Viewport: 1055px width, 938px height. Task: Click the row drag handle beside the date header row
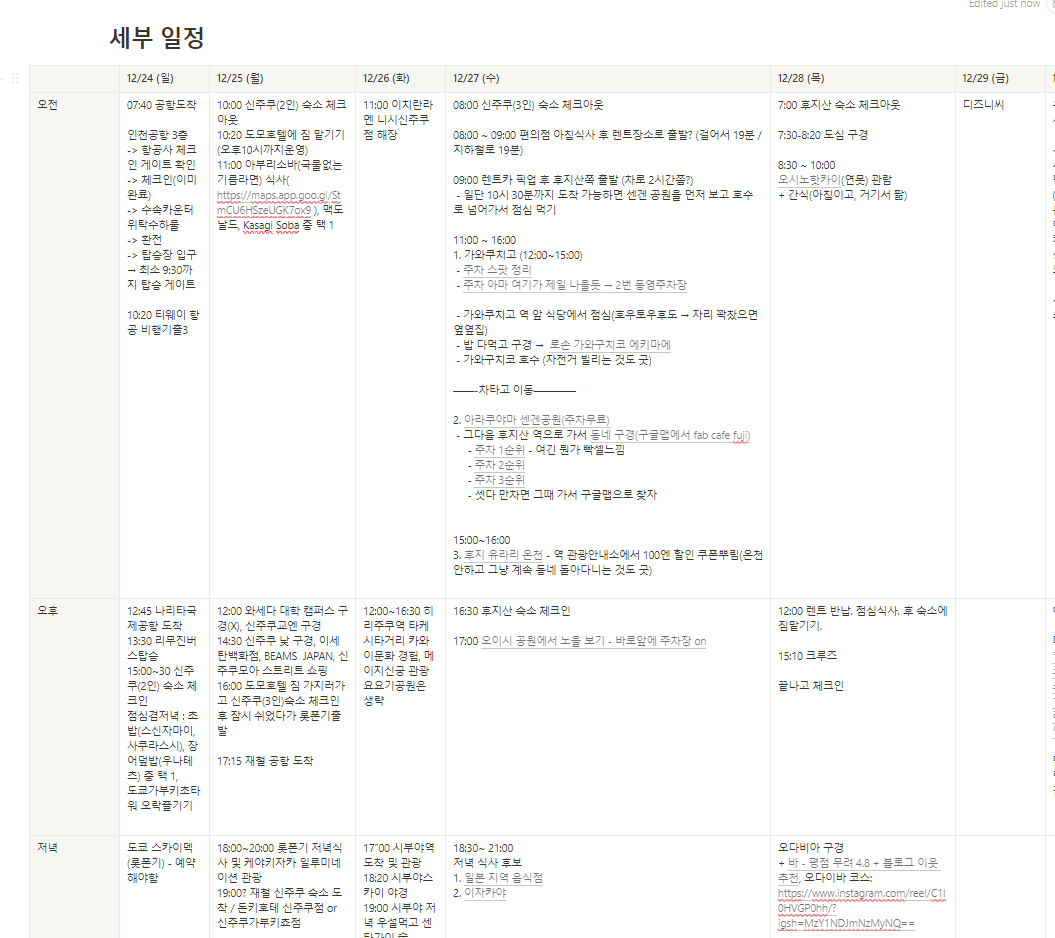tap(15, 78)
